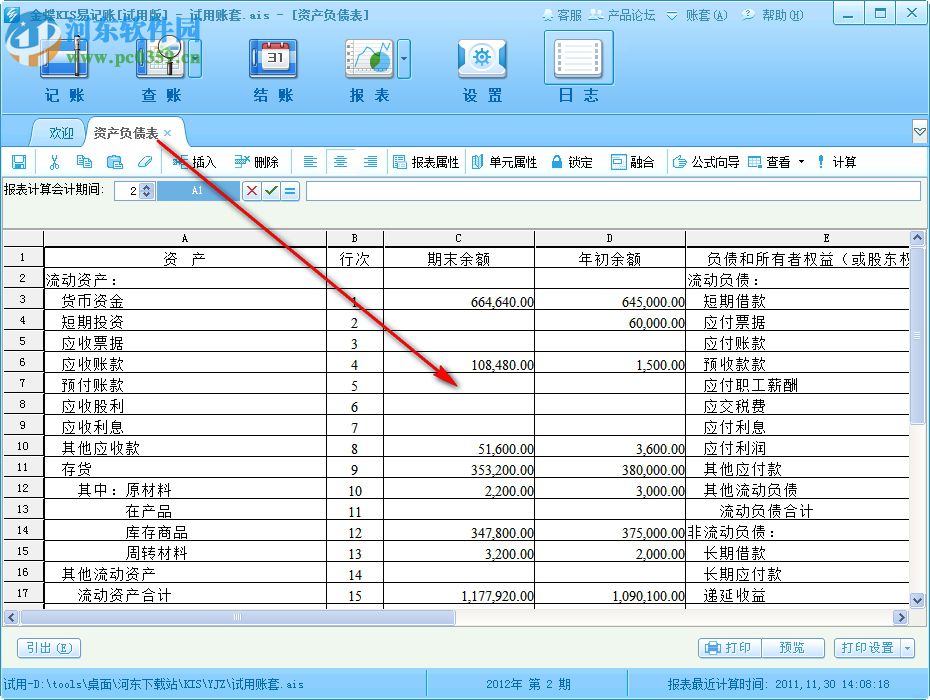
Task: Expand the 打印设置 dropdown arrow
Action: (x=906, y=648)
